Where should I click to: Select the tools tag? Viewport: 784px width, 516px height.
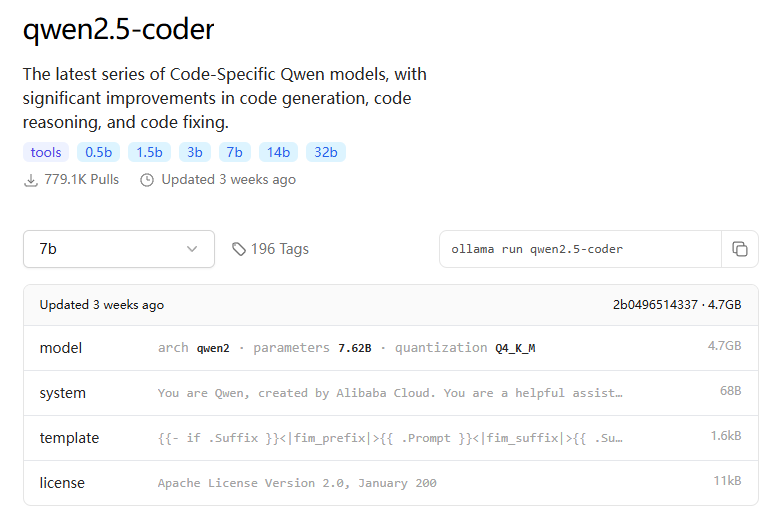click(46, 152)
